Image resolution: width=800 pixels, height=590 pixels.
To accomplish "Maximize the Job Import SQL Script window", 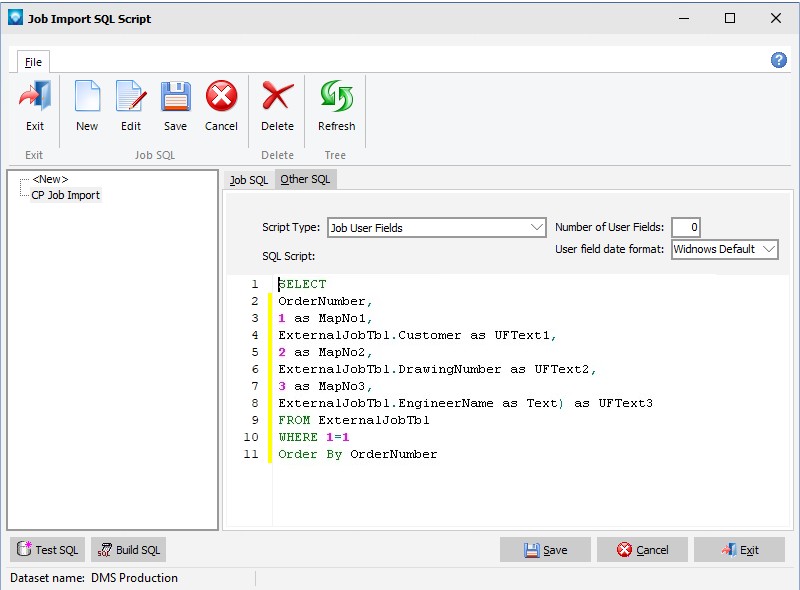I will 730,18.
